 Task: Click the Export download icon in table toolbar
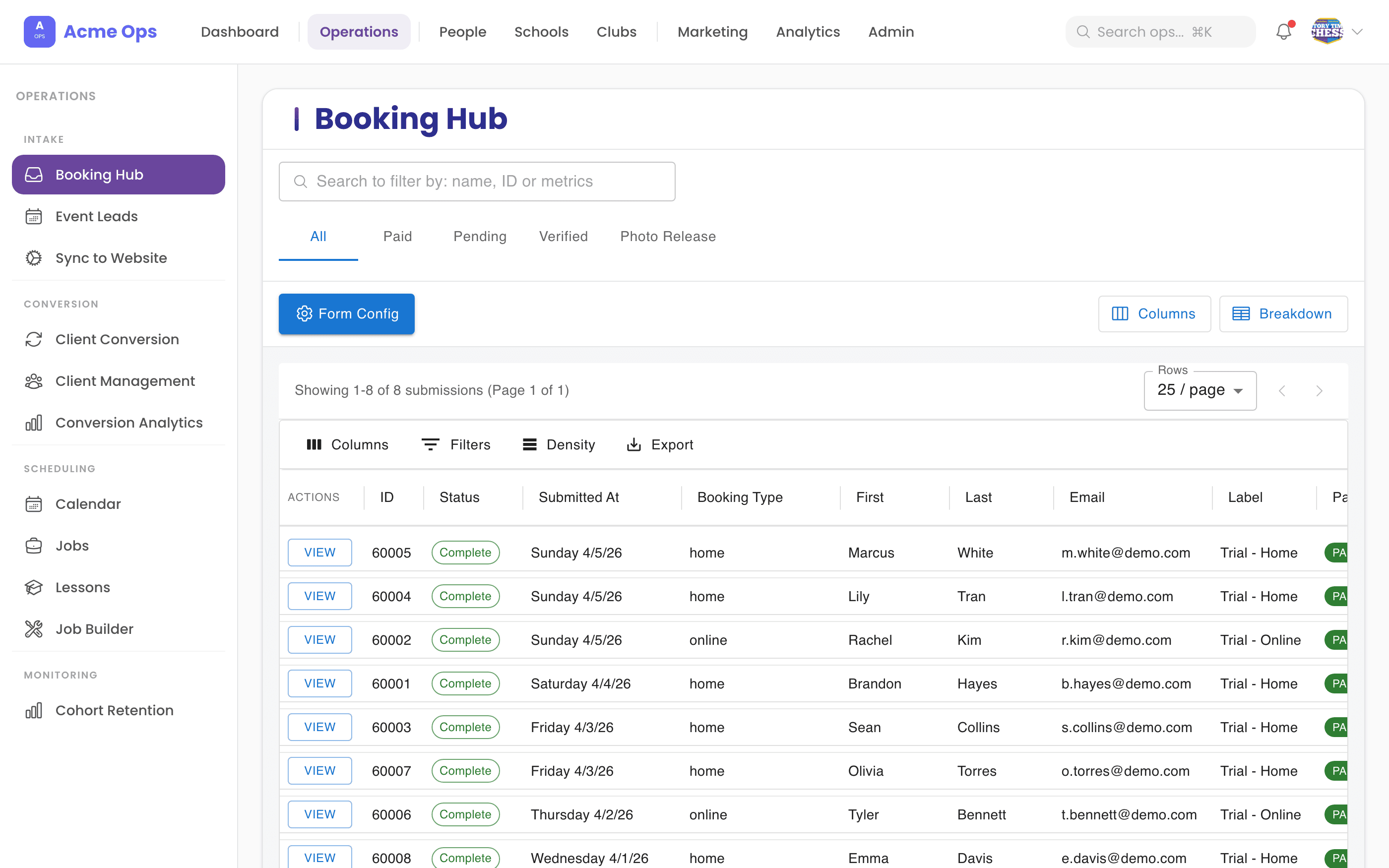coord(633,444)
